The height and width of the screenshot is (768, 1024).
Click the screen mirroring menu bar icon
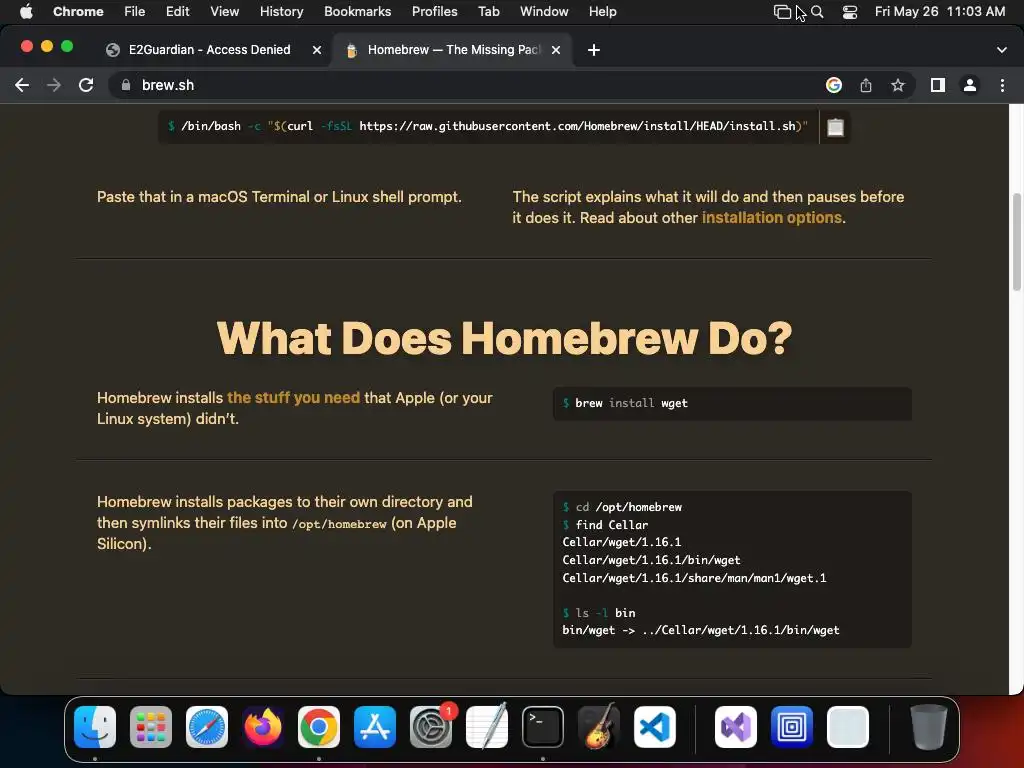coord(782,12)
